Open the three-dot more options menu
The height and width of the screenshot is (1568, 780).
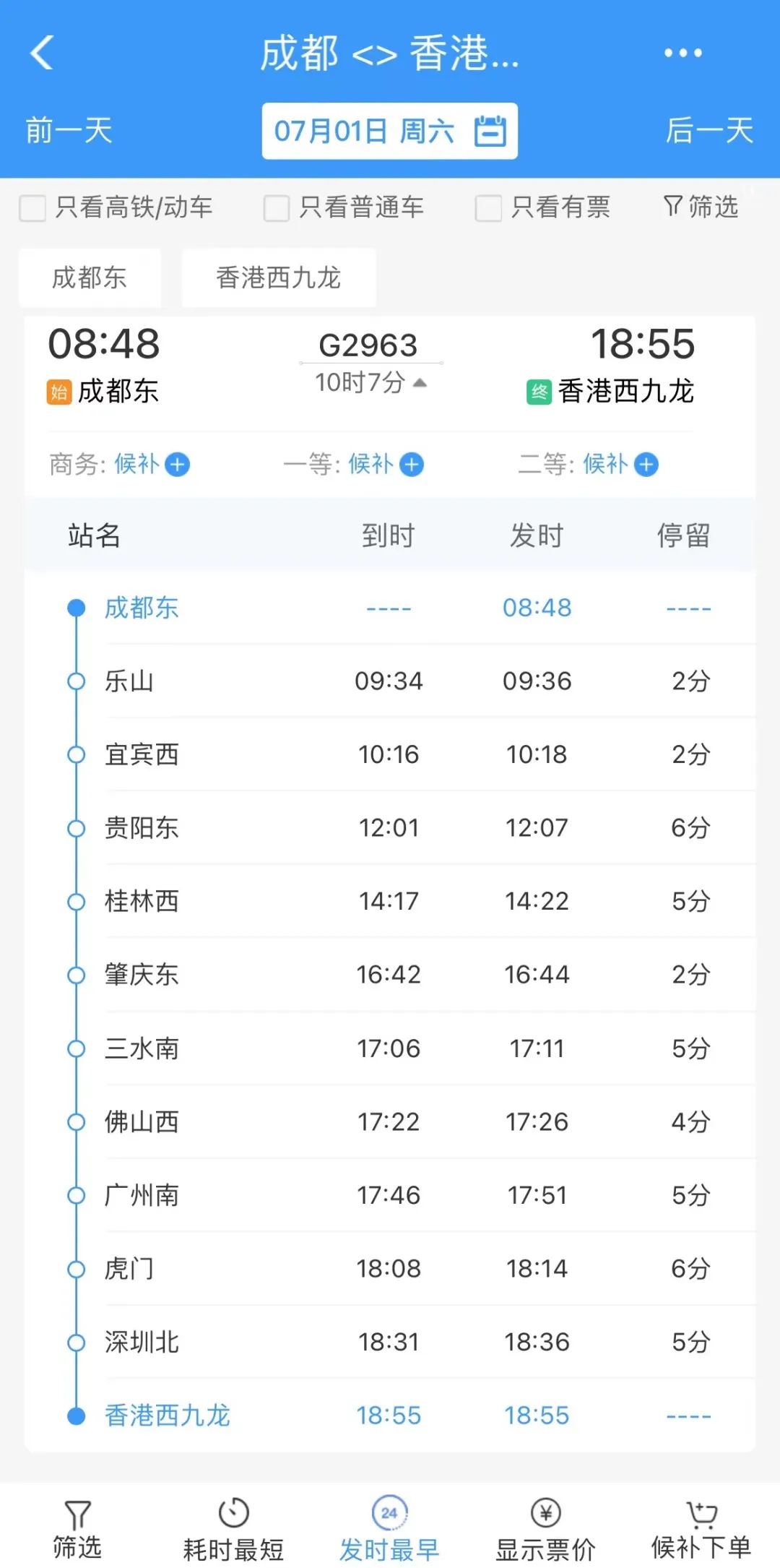(682, 53)
